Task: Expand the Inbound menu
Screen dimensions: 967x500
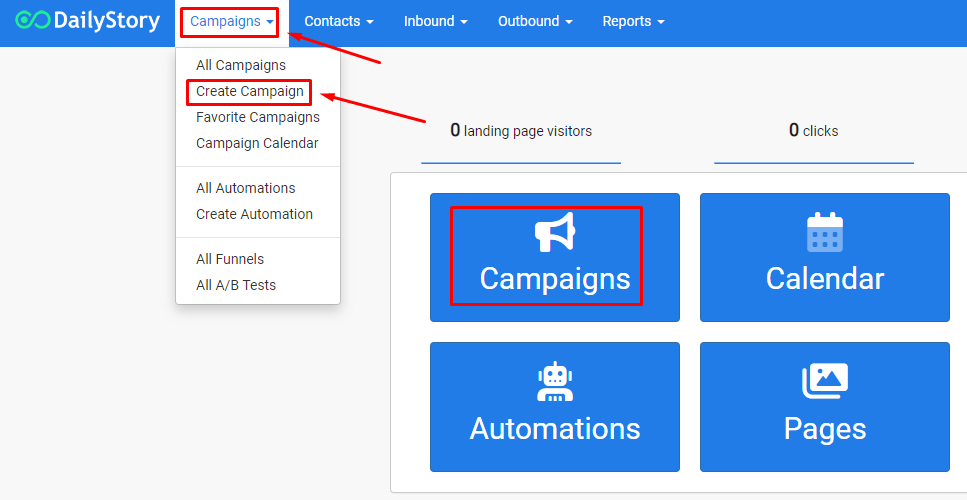Action: point(436,22)
